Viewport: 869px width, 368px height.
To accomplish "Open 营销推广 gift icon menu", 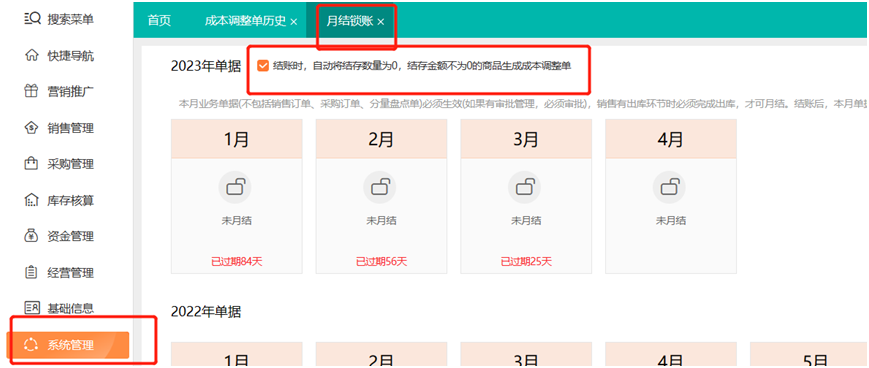I will click(32, 91).
